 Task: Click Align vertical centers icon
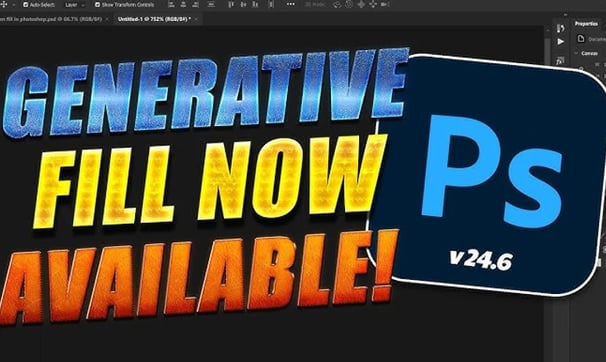click(243, 5)
